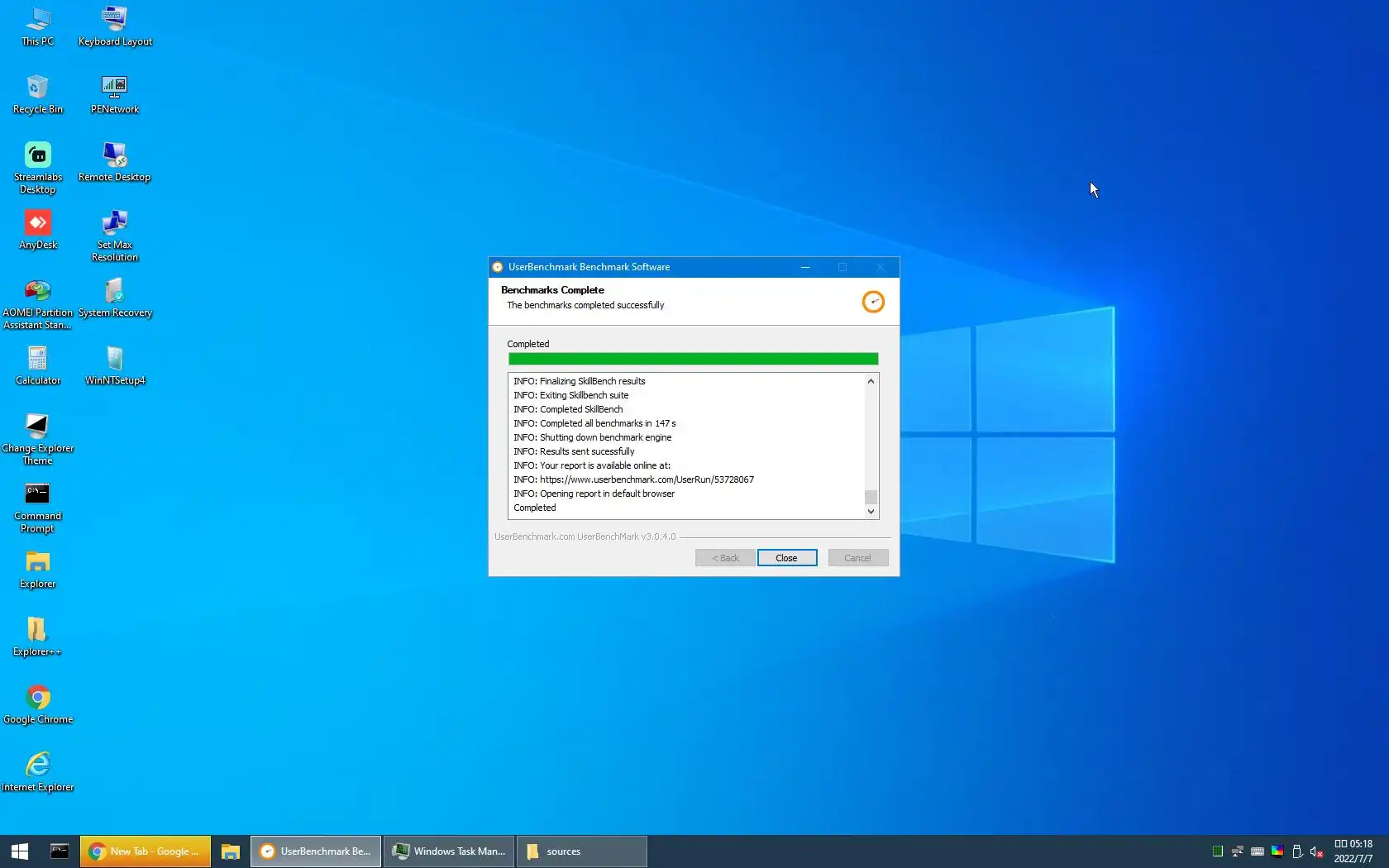Click the UserBenchmark title bar icon
Image resolution: width=1389 pixels, height=868 pixels.
pos(498,267)
